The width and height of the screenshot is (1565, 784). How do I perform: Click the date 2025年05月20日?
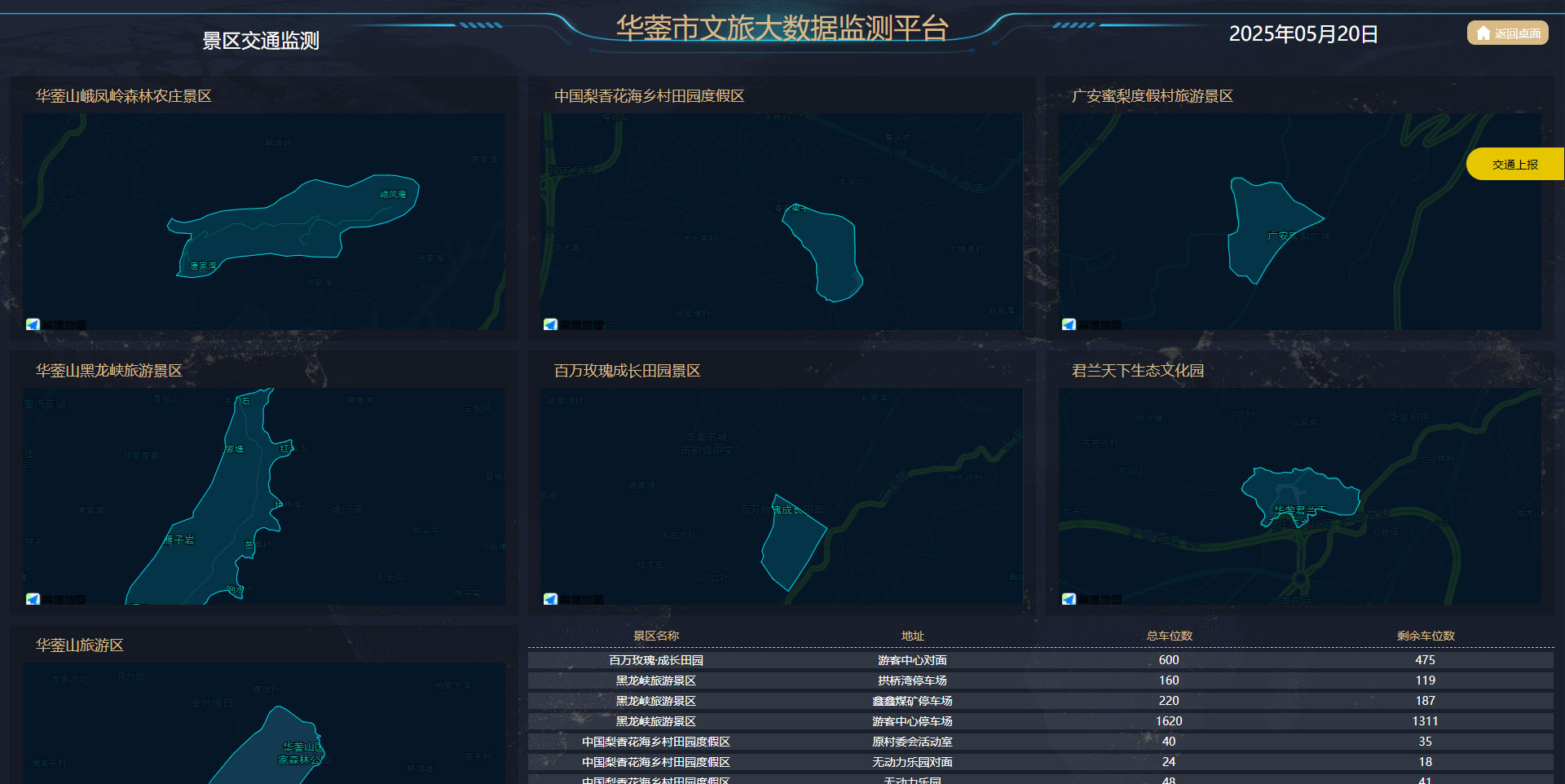pyautogui.click(x=1302, y=34)
